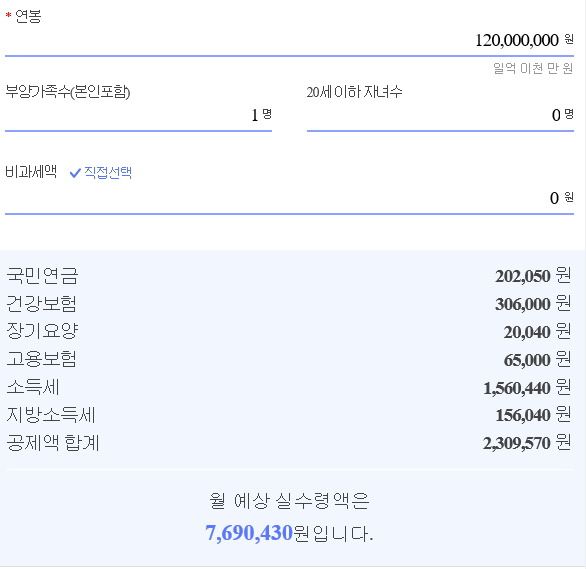The image size is (586, 569).
Task: Click the 비과세액 amount input field
Action: coord(289,198)
